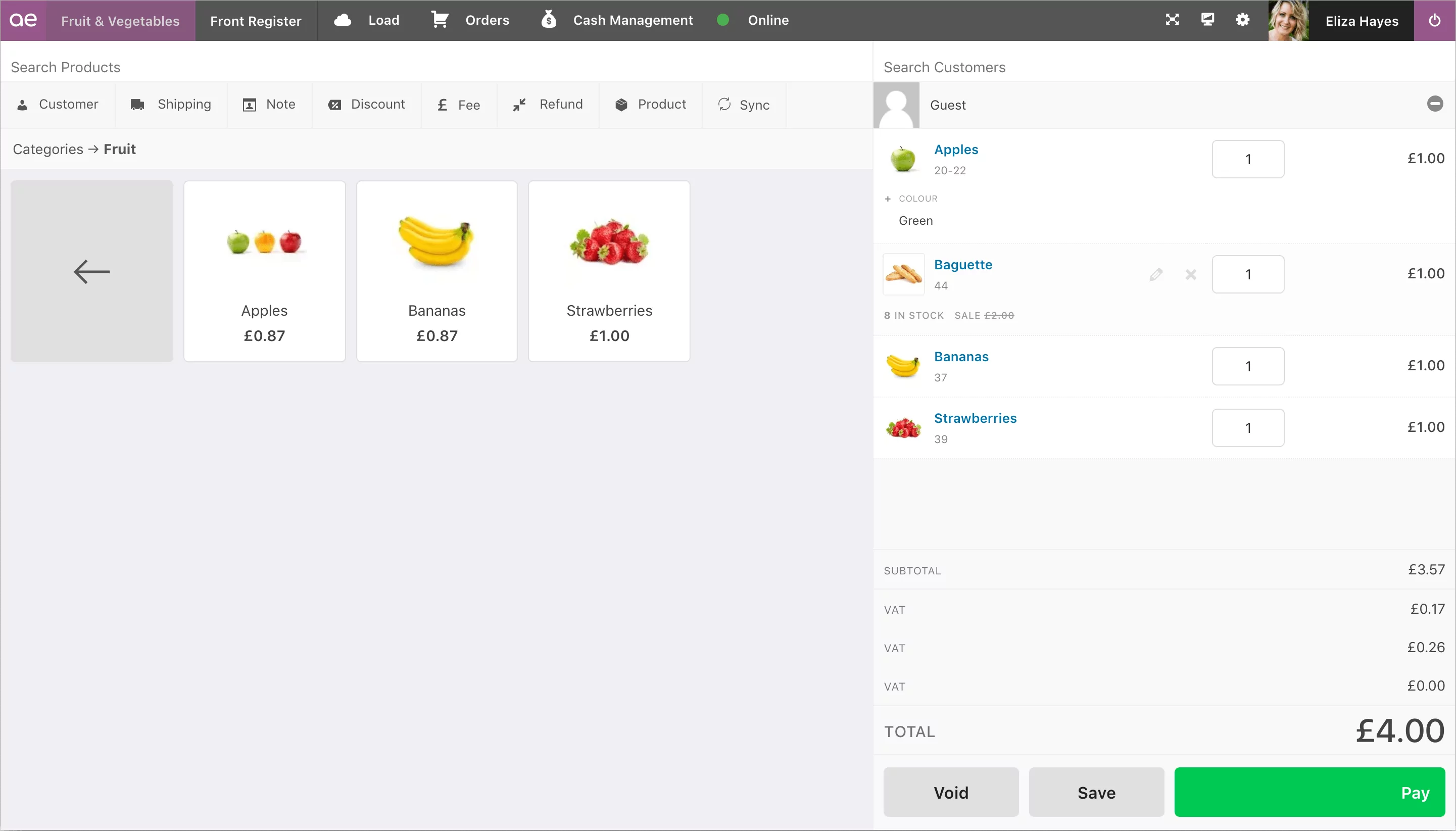
Task: Select the Customer tab
Action: [x=58, y=104]
